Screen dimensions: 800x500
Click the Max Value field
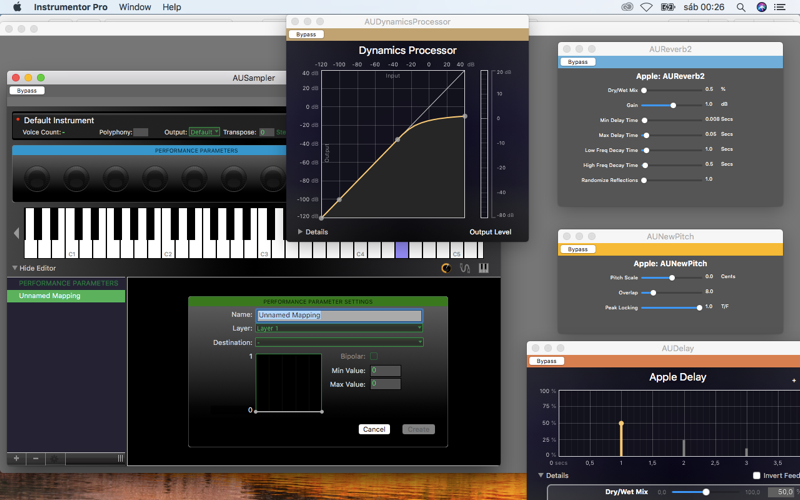(385, 384)
